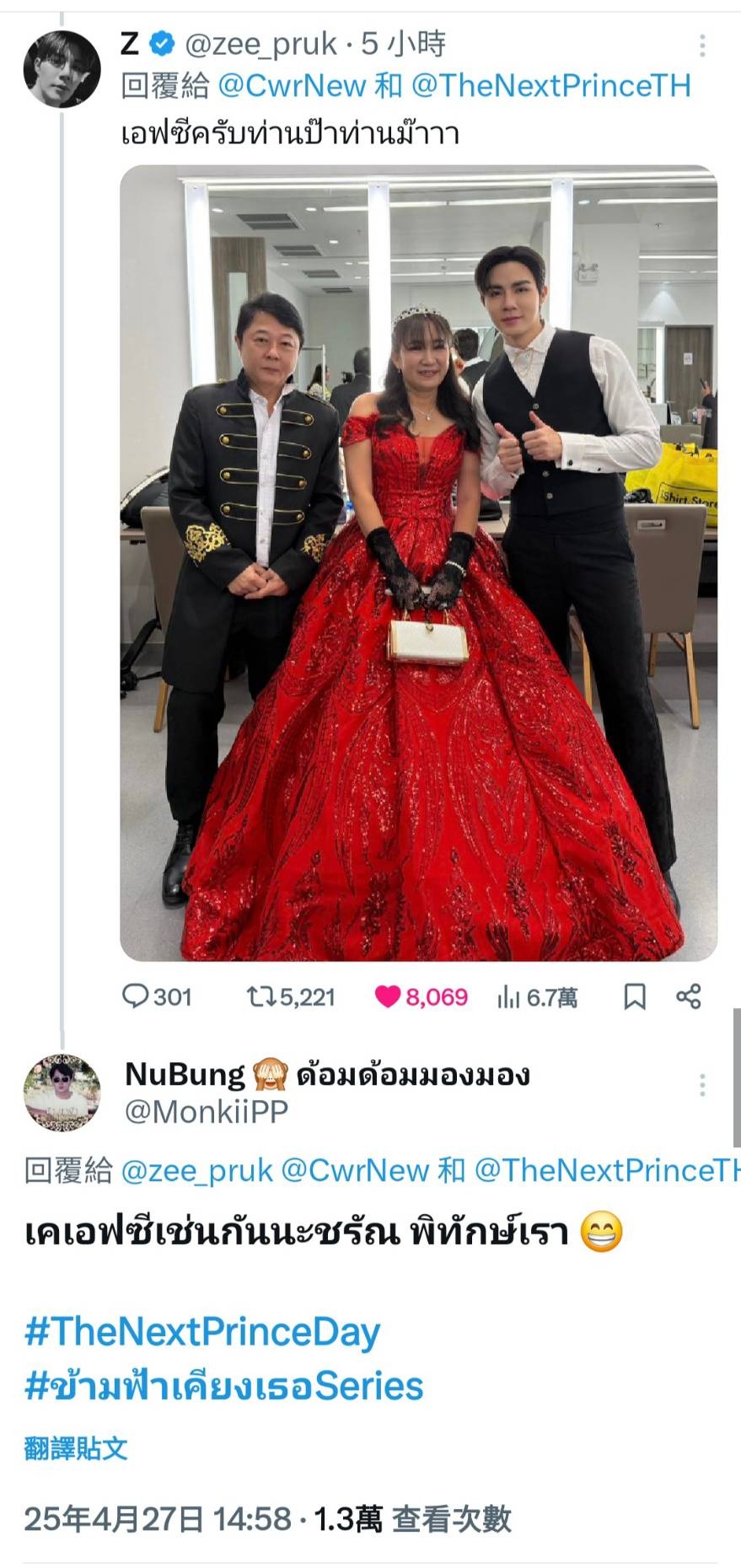Bookmark Z's tweet
Image resolution: width=741 pixels, height=1568 pixels.
coord(635,996)
